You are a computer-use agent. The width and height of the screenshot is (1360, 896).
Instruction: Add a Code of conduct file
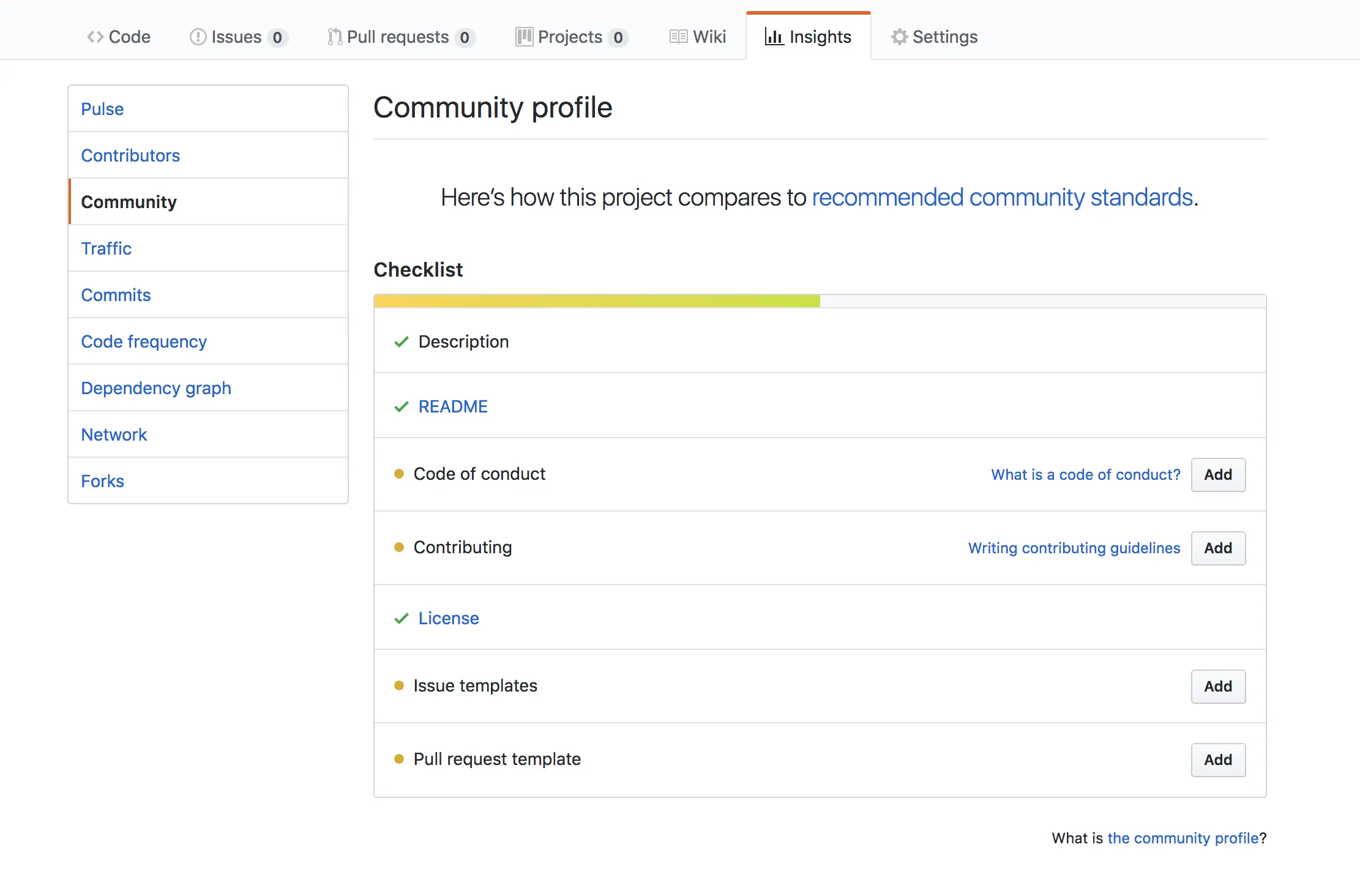point(1217,474)
